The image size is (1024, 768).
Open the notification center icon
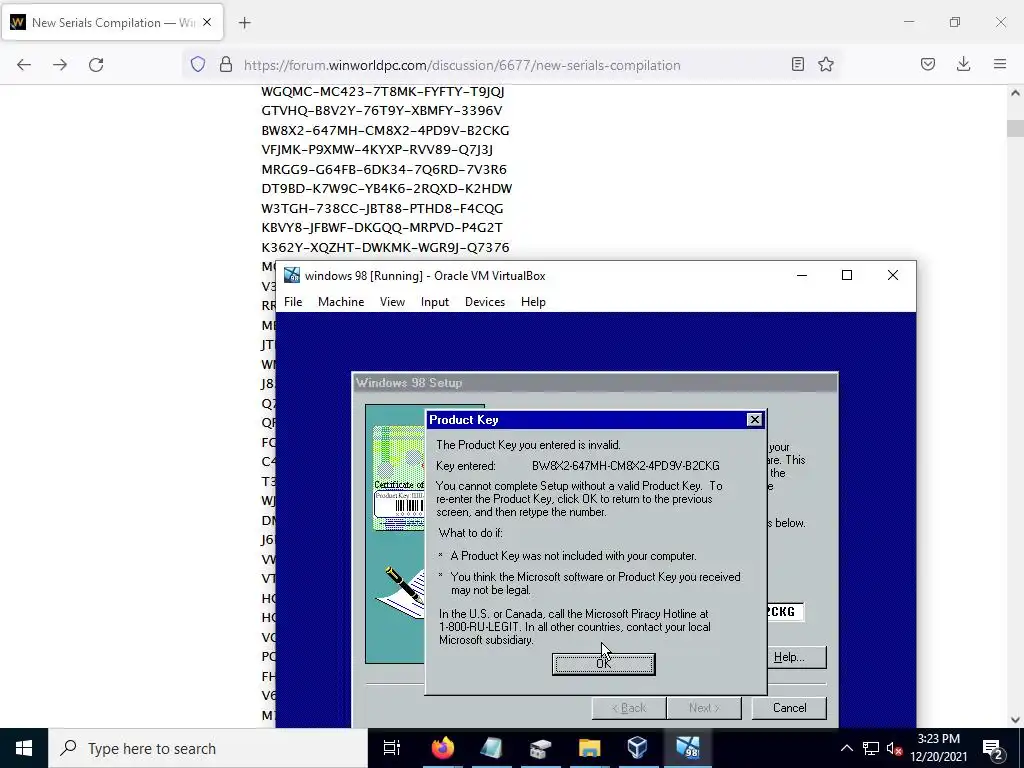pos(993,748)
